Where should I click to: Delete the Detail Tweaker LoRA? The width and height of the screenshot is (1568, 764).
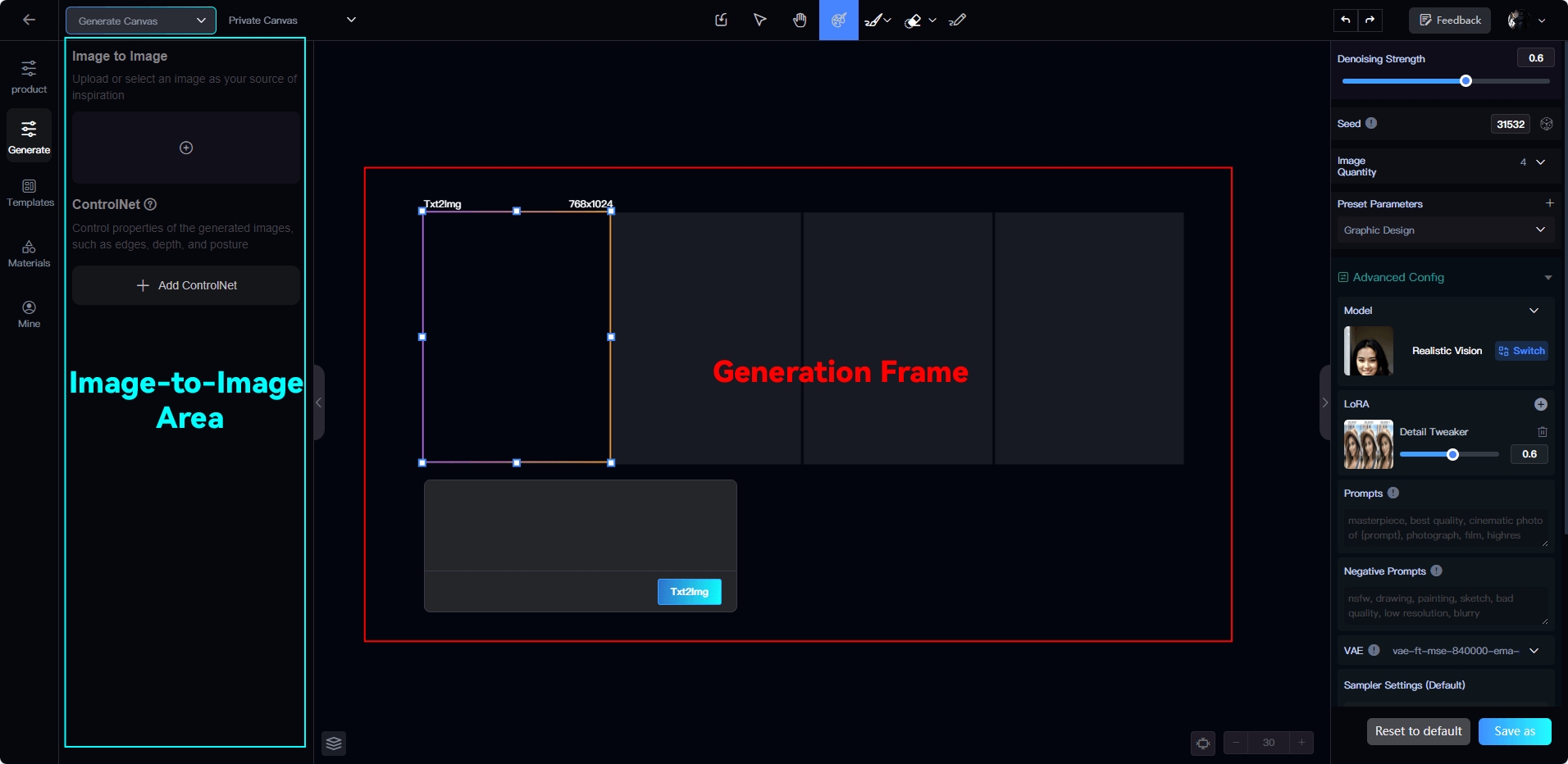(x=1543, y=432)
